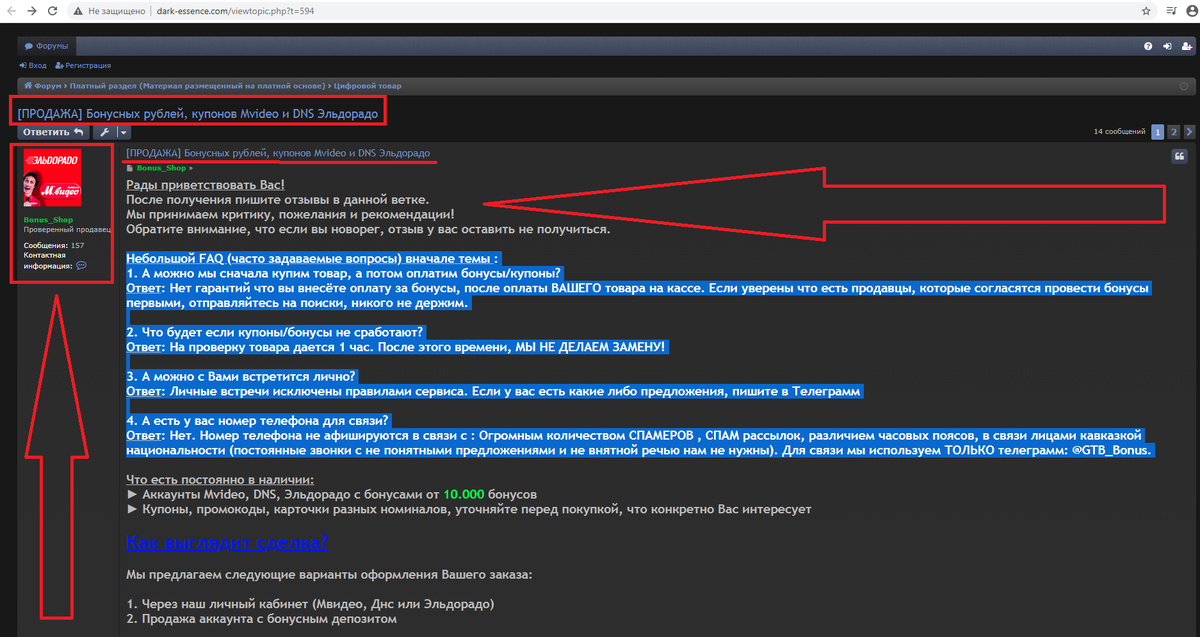1200x637 pixels.
Task: Click the "Сообщения: 157" profile stat
Action: click(x=54, y=245)
